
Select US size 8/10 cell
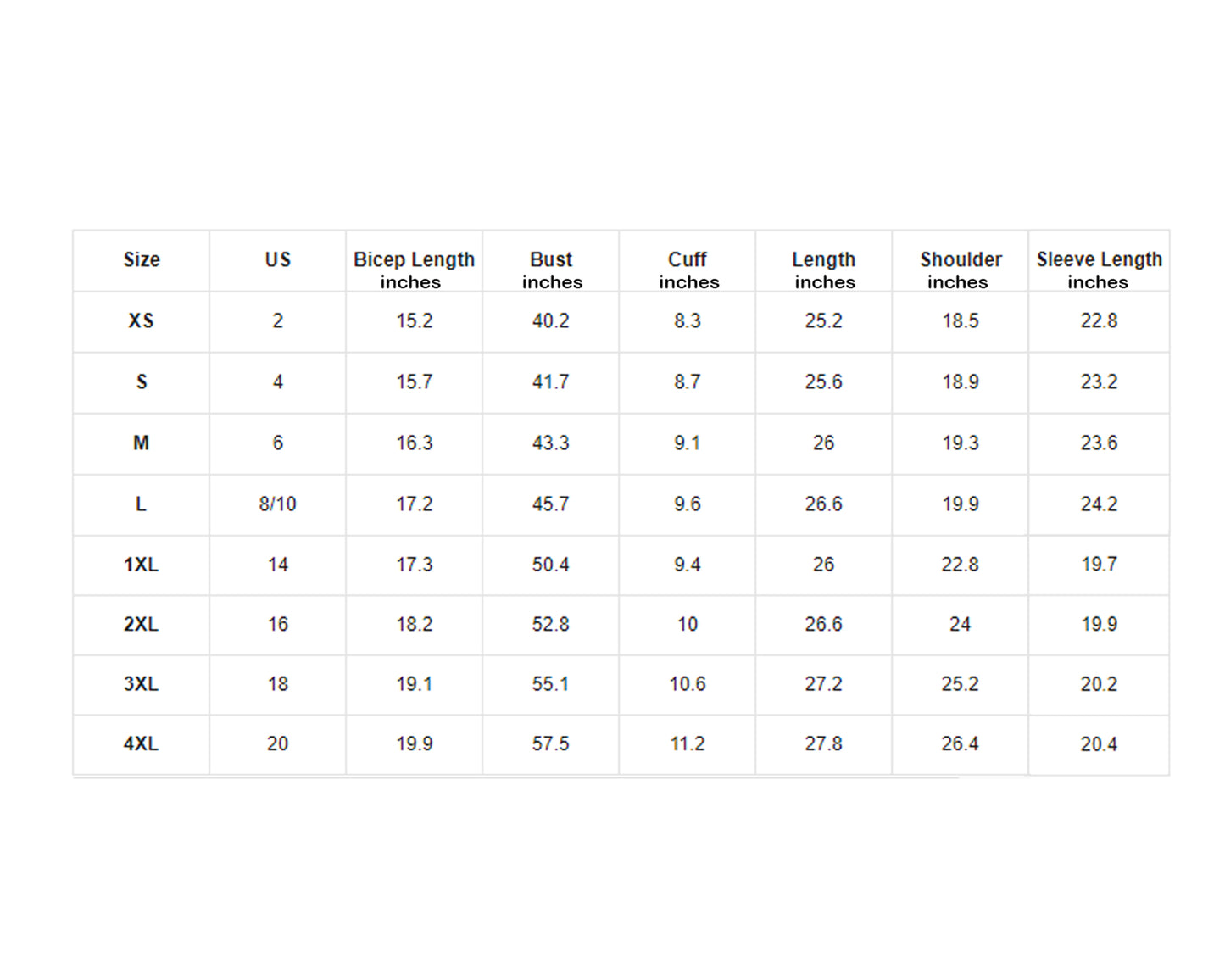click(278, 504)
